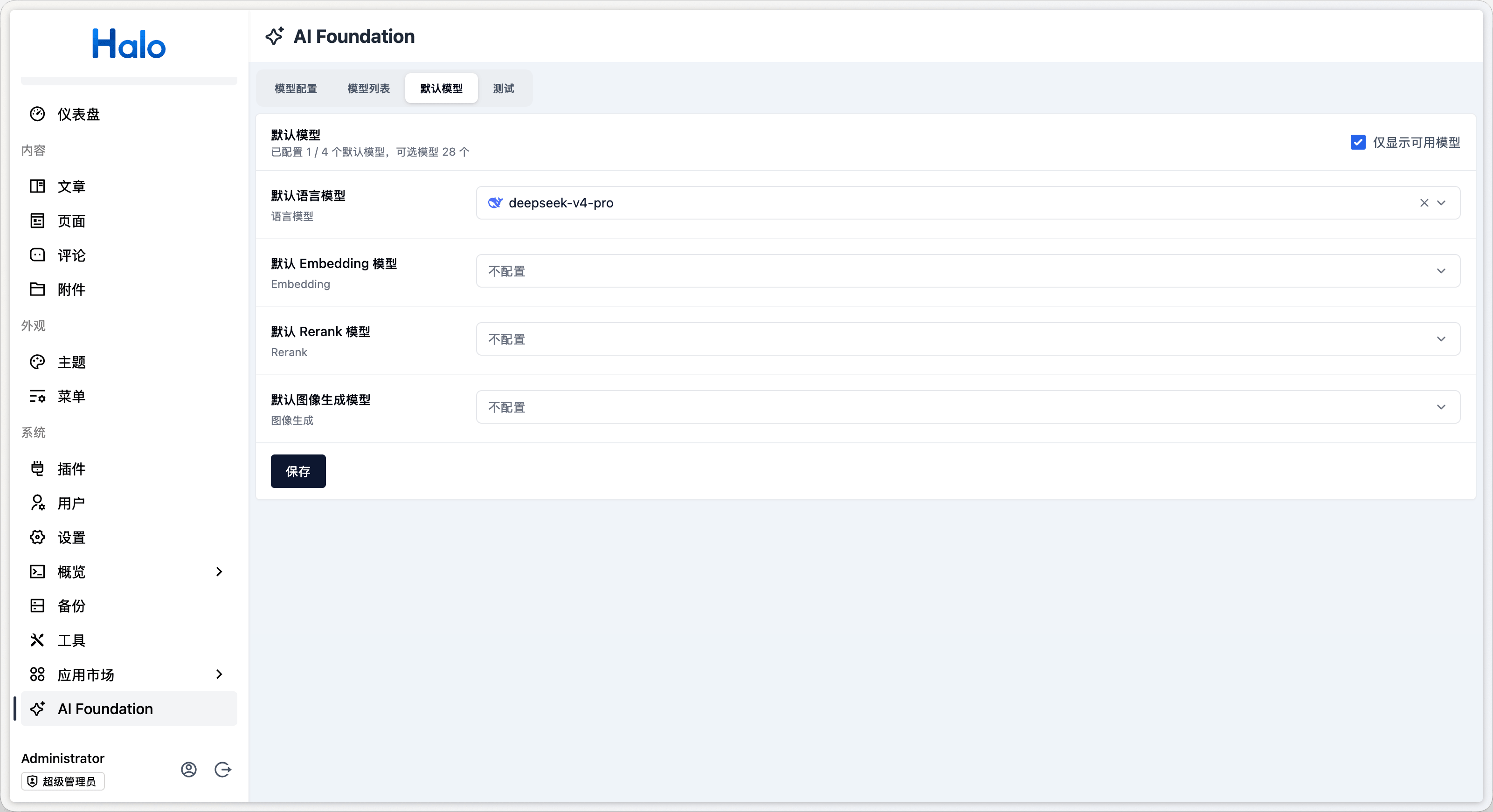Switch to the 模型配置 tab

(296, 88)
